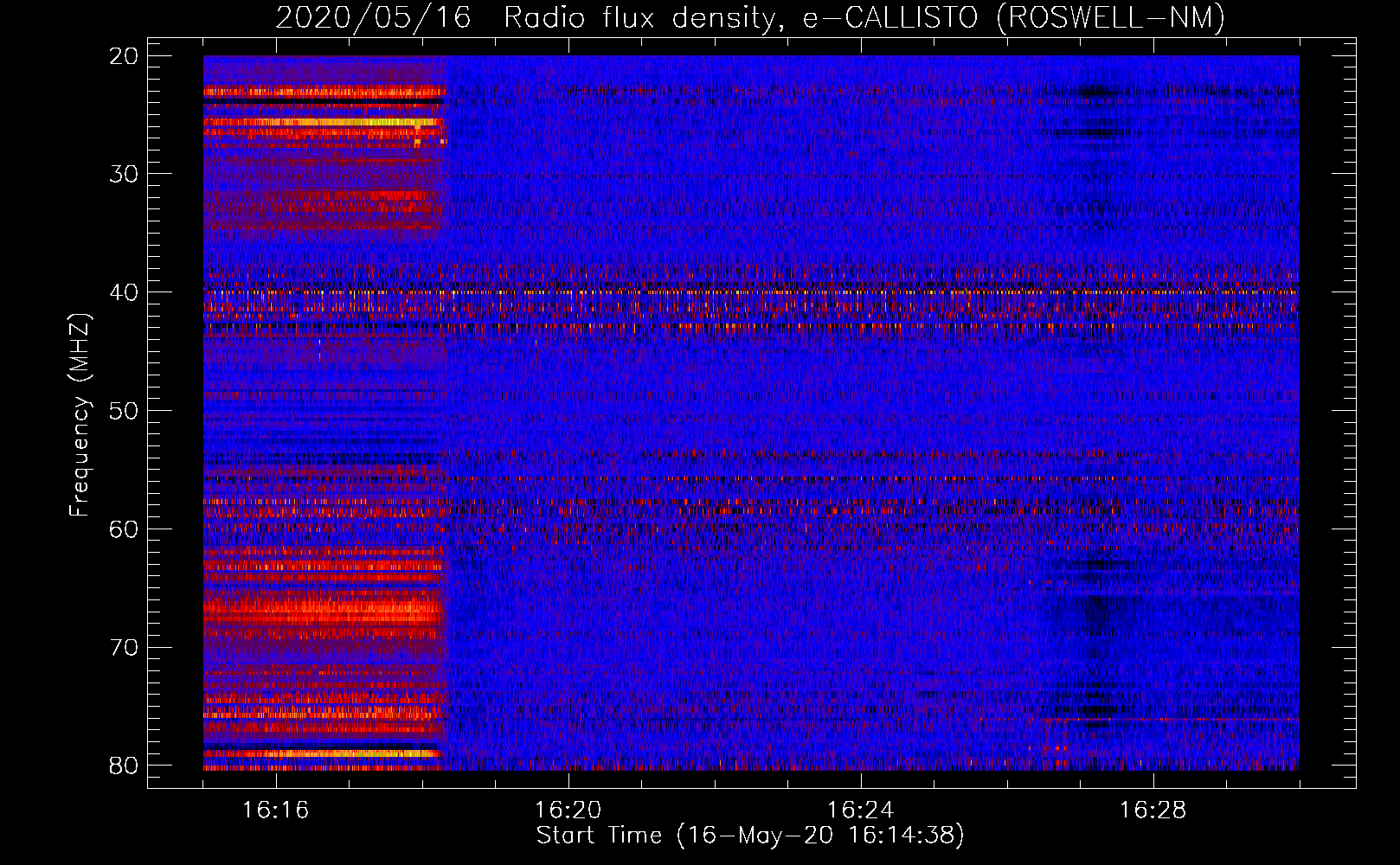This screenshot has width=1400, height=865.
Task: Click the 20 frequency tick label
Action: [x=125, y=56]
